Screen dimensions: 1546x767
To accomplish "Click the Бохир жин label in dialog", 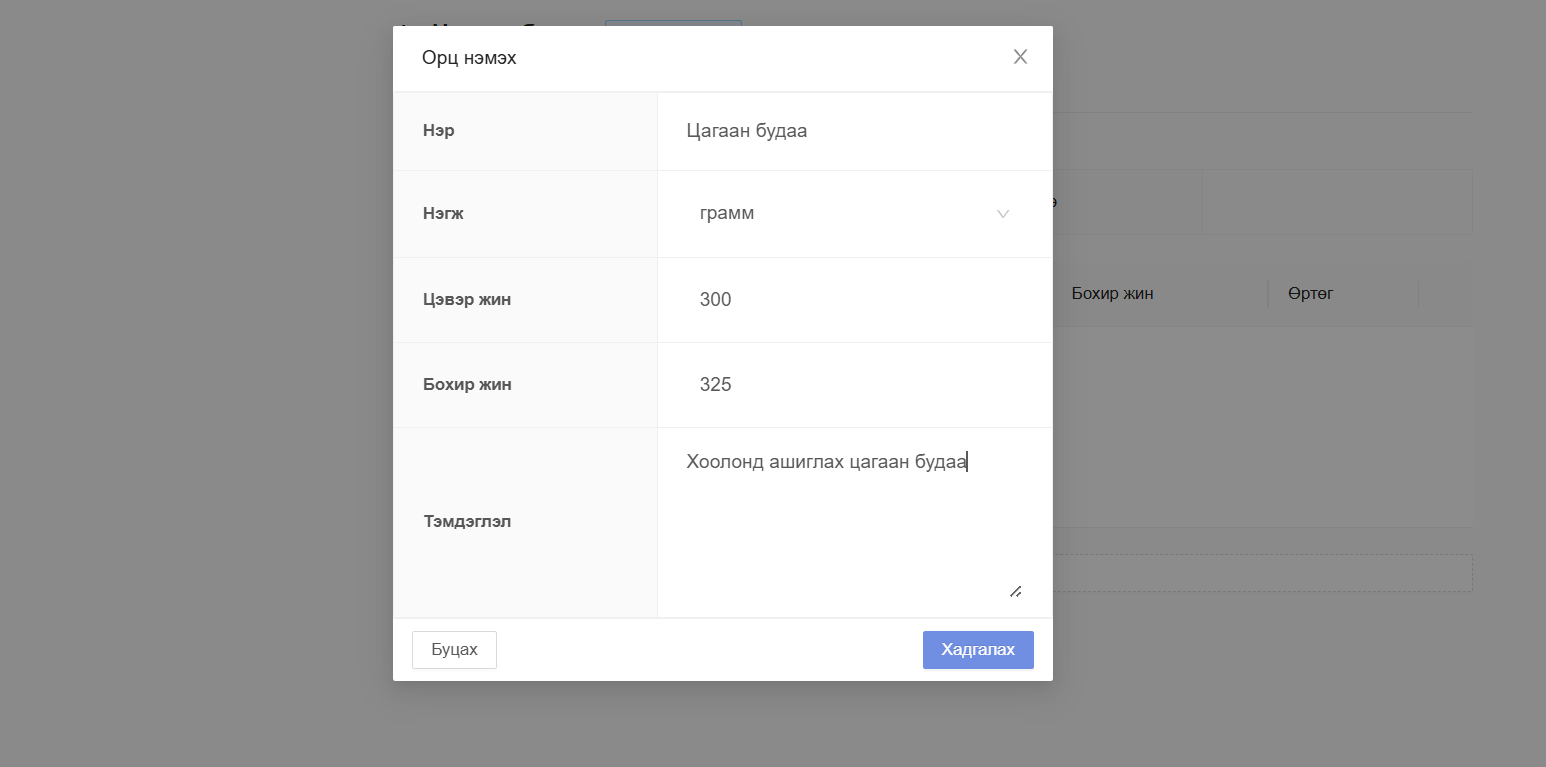I will tap(467, 385).
